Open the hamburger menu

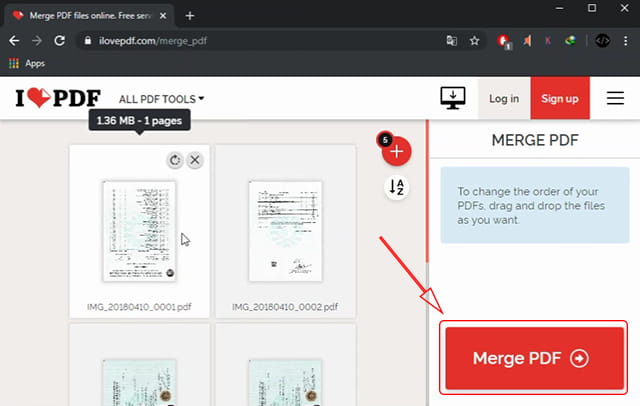click(615, 98)
